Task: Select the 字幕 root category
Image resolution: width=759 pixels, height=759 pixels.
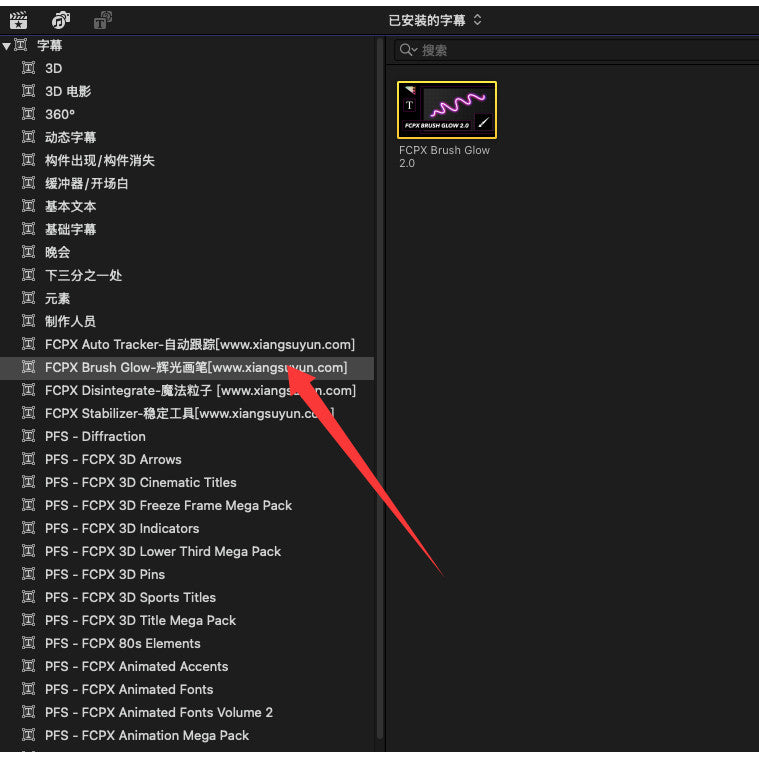Action: 187,46
